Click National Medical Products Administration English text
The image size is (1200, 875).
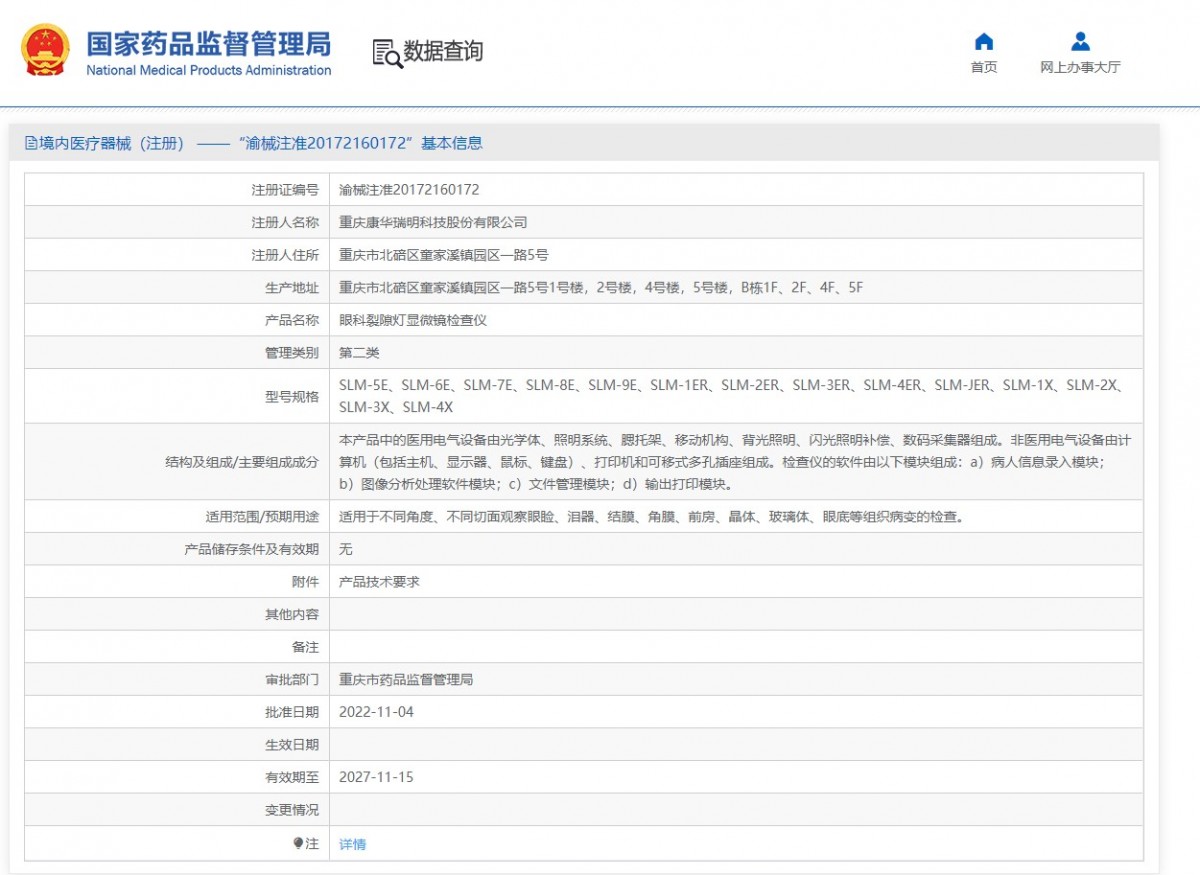click(208, 70)
